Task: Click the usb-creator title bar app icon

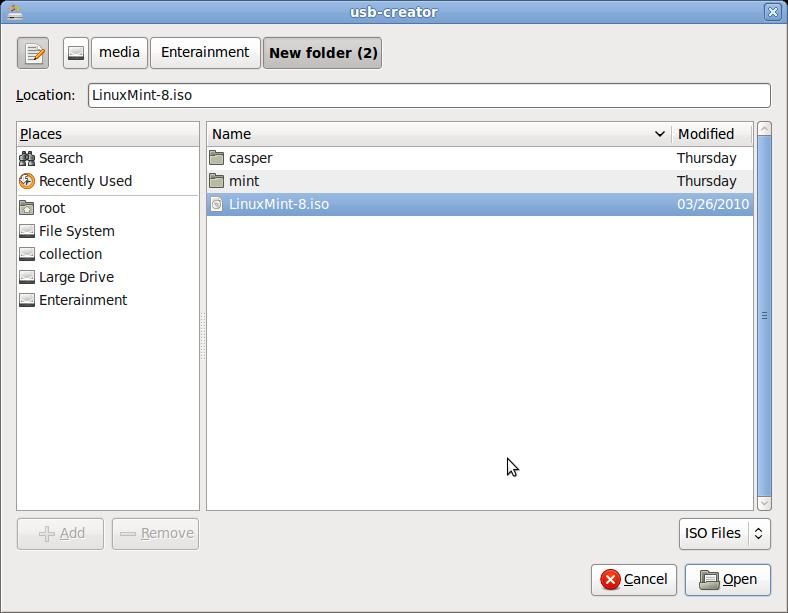Action: [x=15, y=12]
